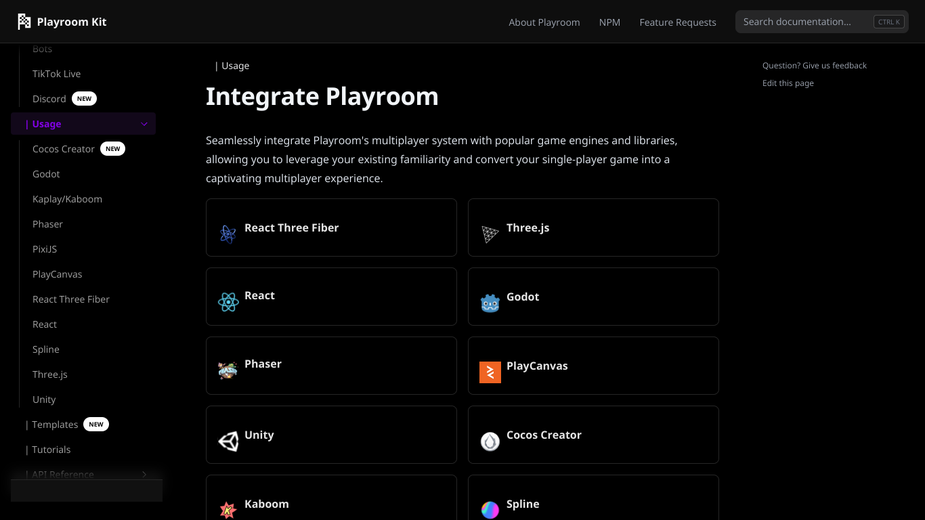
Task: Click the Three.js triangle mesh icon
Action: point(490,234)
